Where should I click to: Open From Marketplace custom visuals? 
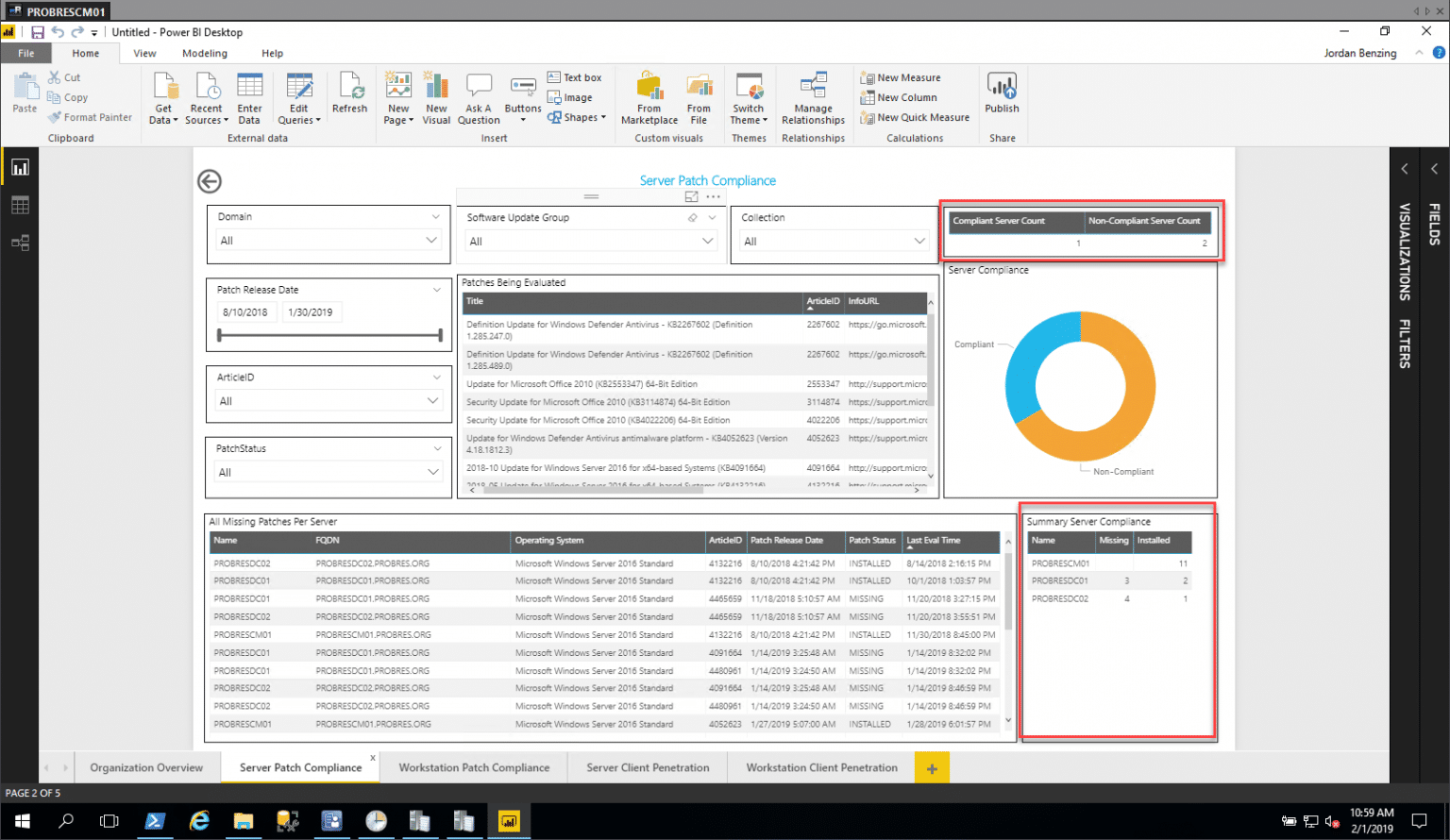[649, 97]
